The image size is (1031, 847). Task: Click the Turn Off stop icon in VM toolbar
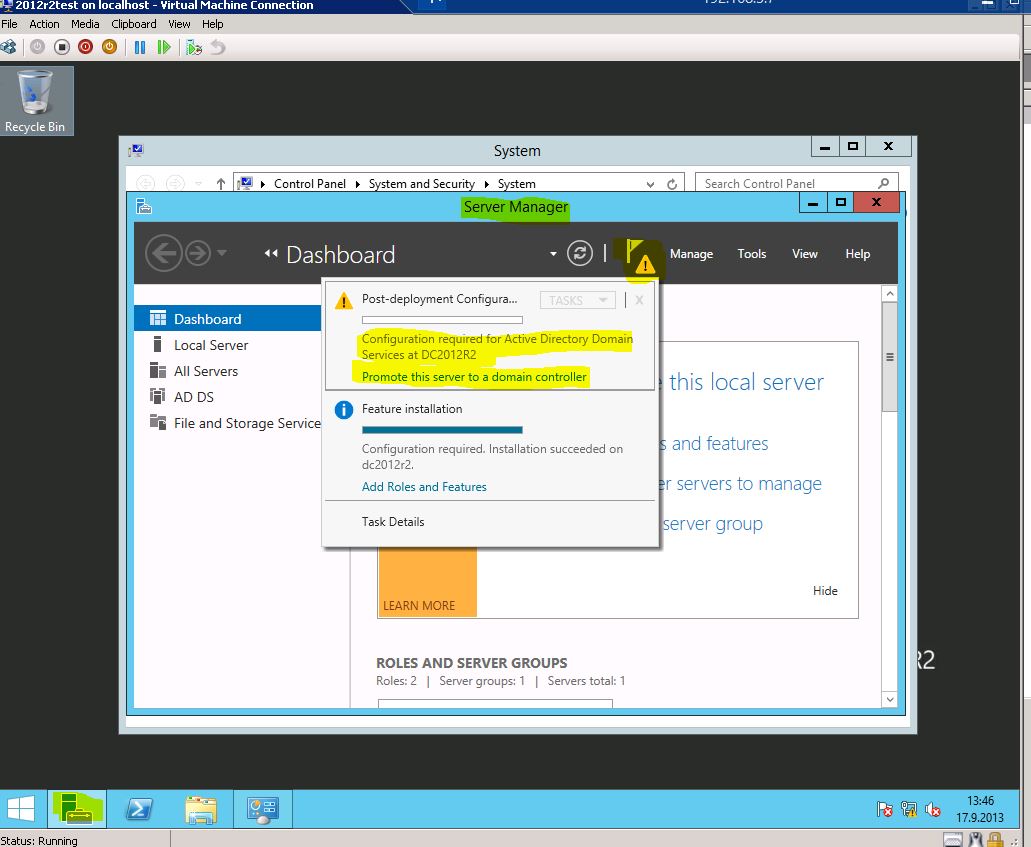point(62,47)
